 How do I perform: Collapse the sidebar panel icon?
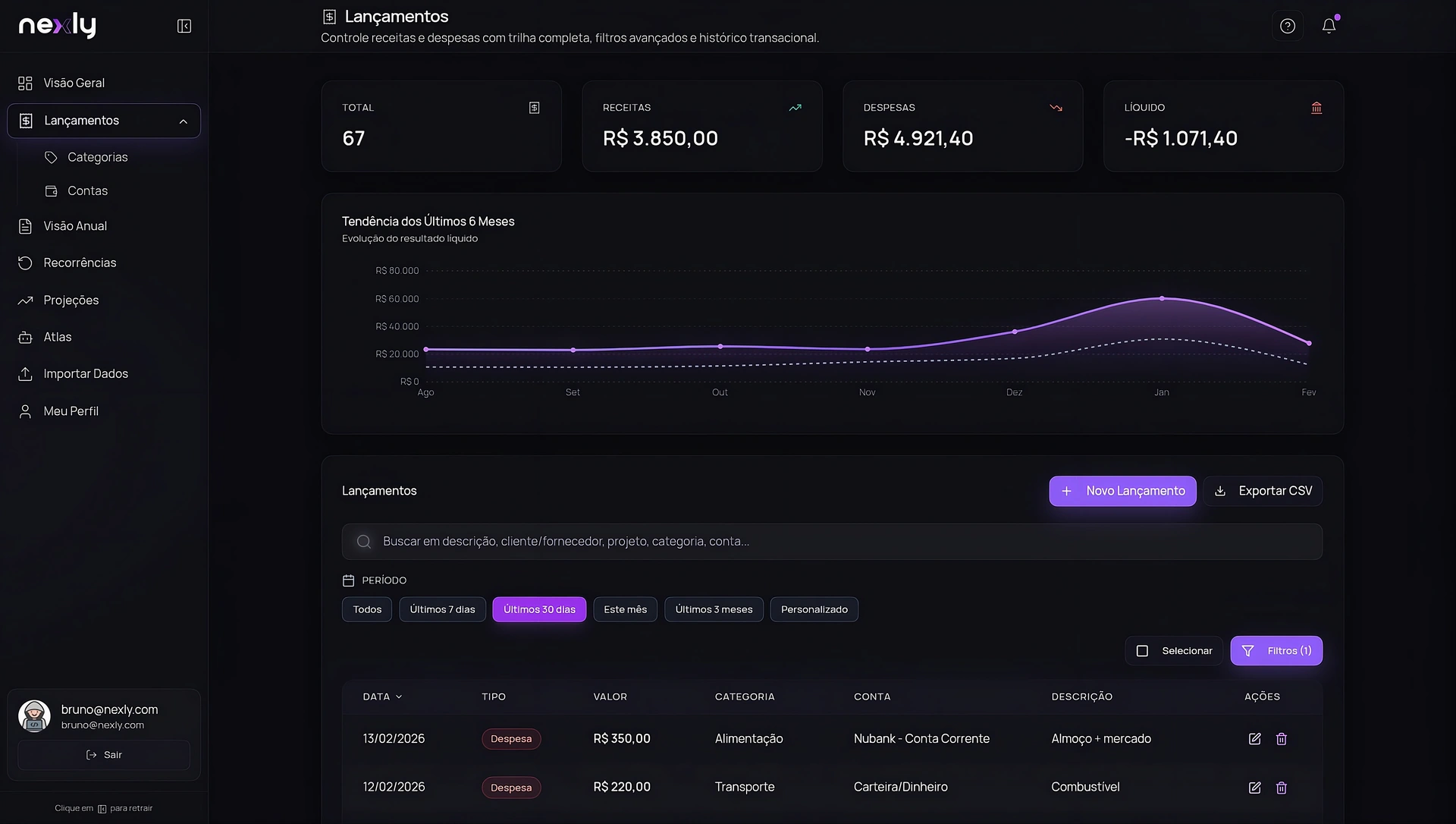click(184, 27)
